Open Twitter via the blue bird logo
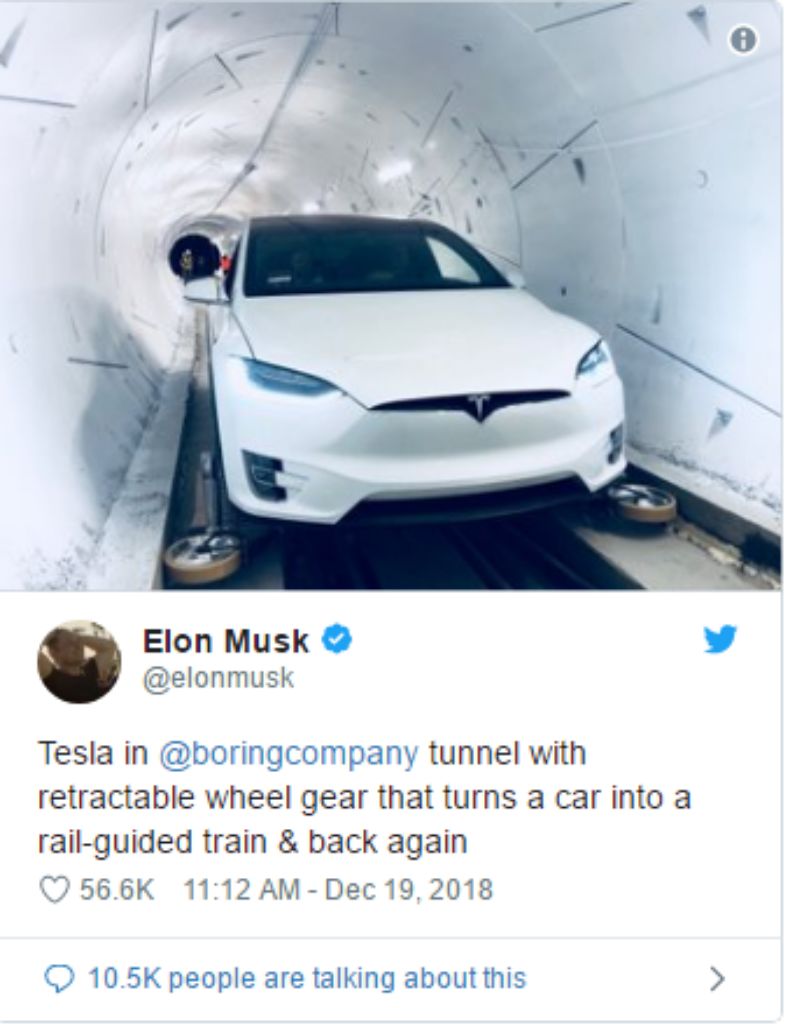Screen dimensions: 790x1030 [x=720, y=639]
